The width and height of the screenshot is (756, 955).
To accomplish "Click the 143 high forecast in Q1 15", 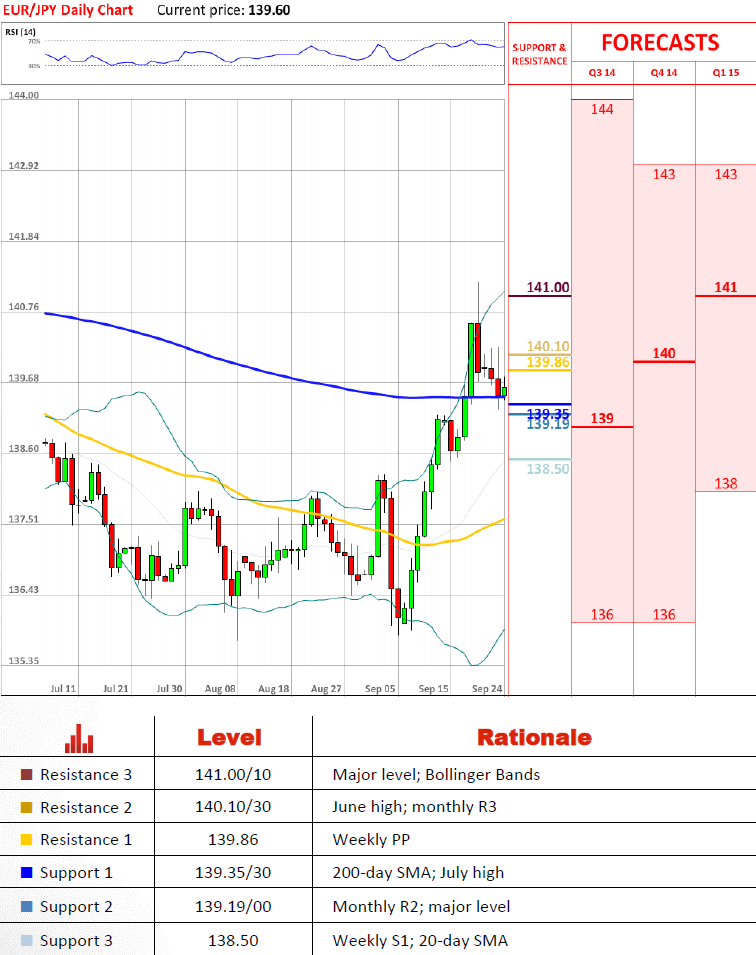I will (x=726, y=174).
